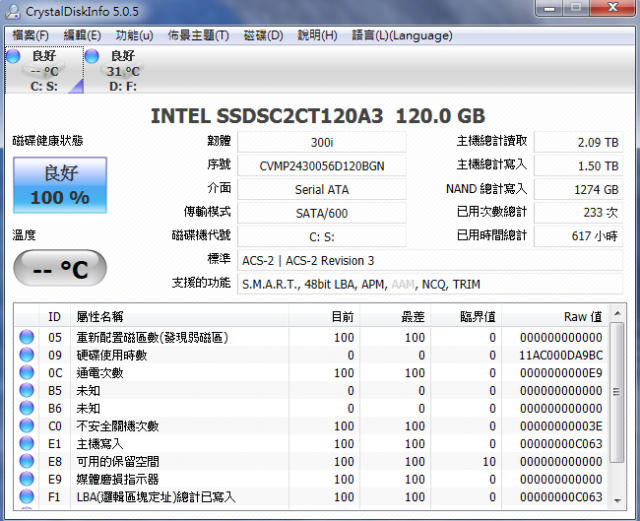Select row LBA(邏輯區塊定址)總計已寫入
This screenshot has width=640, height=521.
pyautogui.click(x=312, y=497)
